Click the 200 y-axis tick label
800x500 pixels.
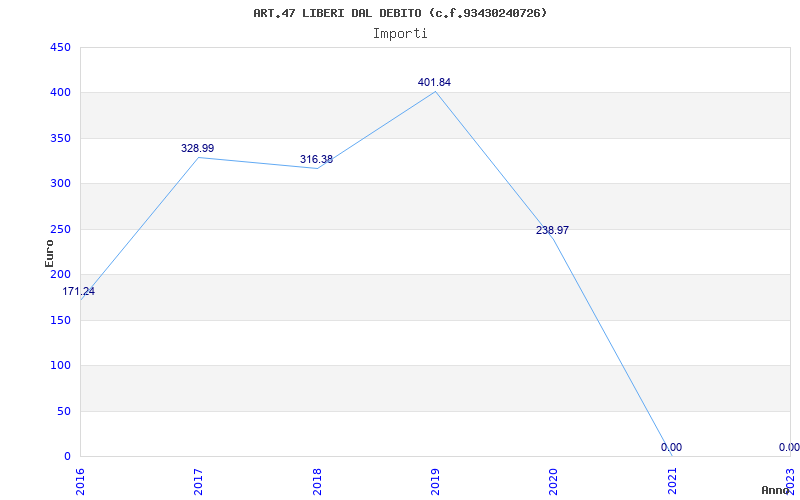pyautogui.click(x=60, y=274)
